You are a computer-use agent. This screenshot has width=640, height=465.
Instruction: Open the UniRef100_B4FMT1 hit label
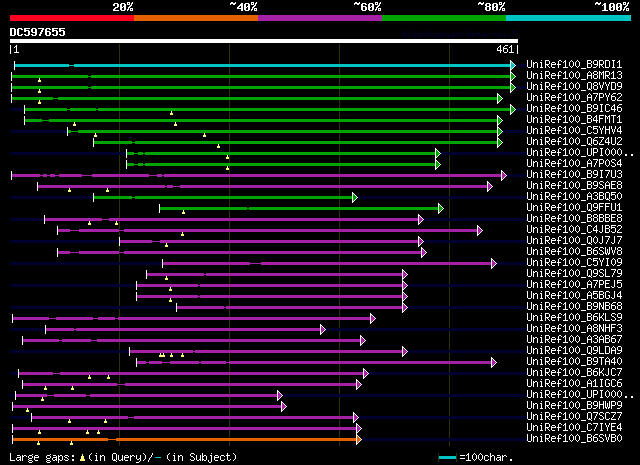574,119
